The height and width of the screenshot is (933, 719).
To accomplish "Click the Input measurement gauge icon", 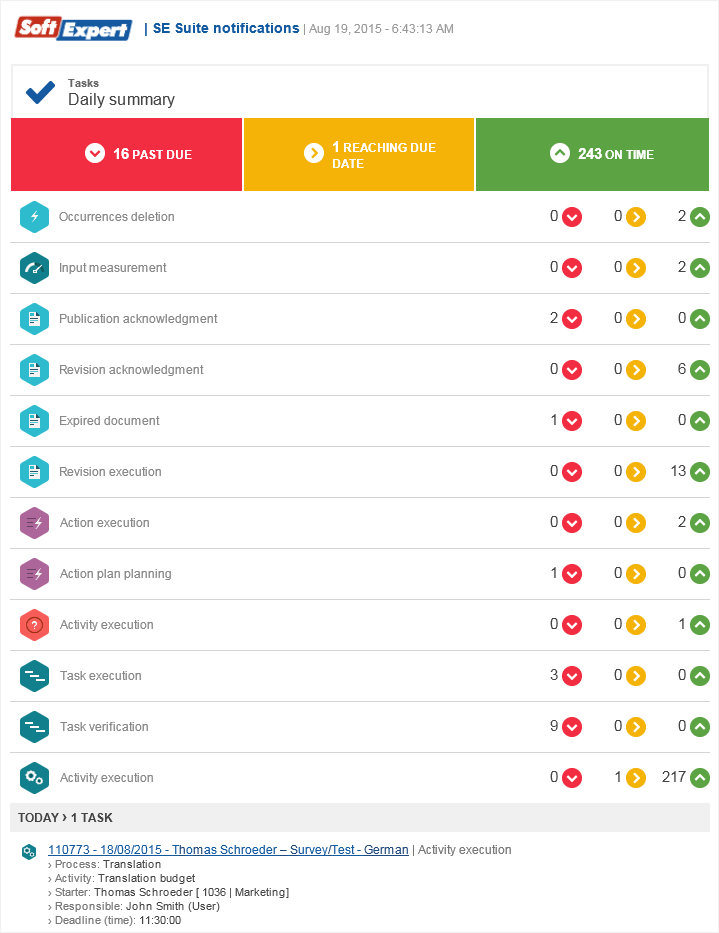I will (x=35, y=268).
